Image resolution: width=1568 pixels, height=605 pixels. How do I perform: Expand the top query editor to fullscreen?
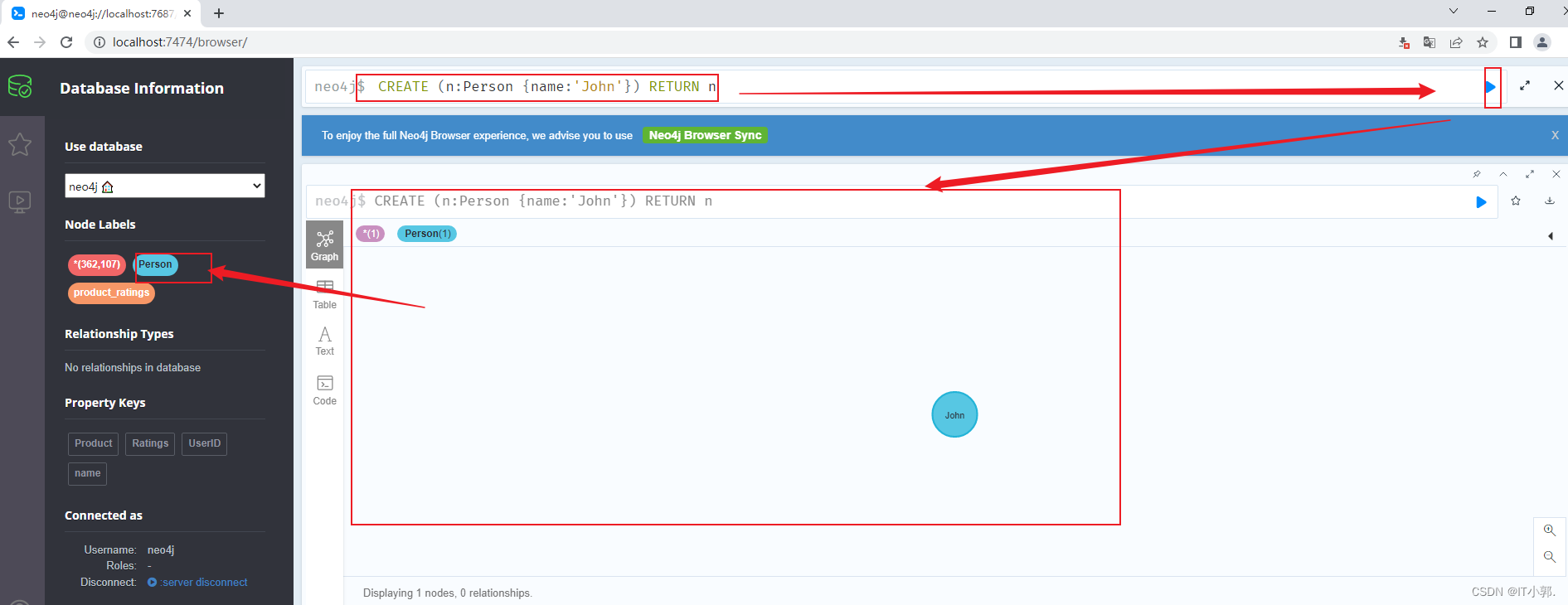coord(1525,85)
